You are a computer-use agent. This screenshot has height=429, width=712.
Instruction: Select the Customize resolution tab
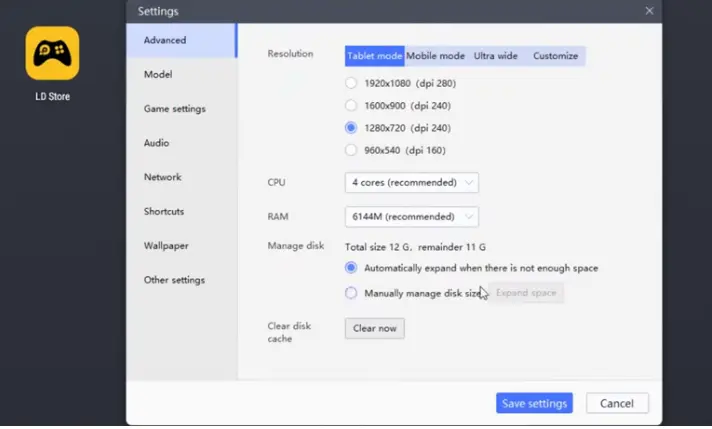[x=555, y=56]
